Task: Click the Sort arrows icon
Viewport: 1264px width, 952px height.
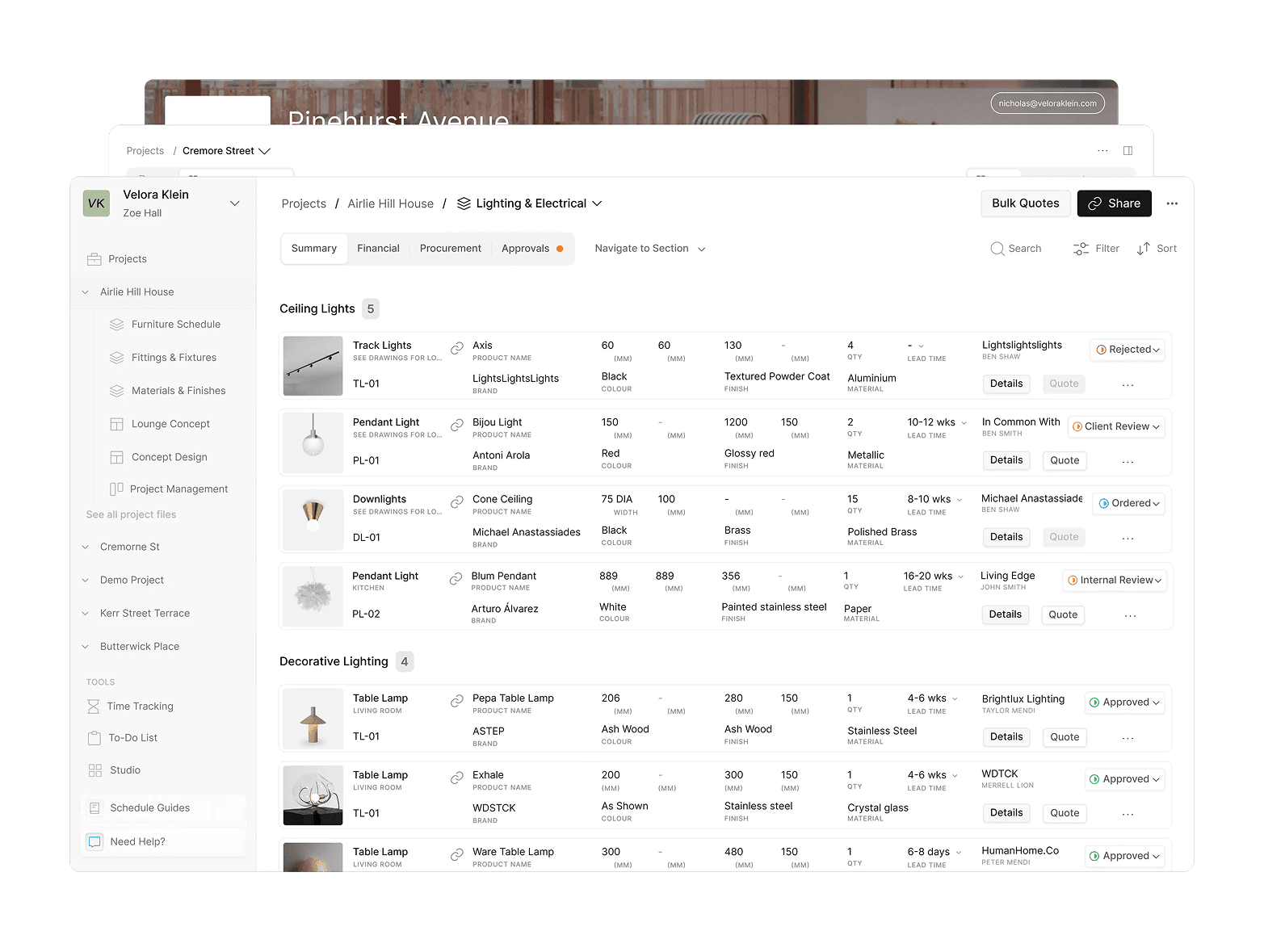Action: point(1143,249)
